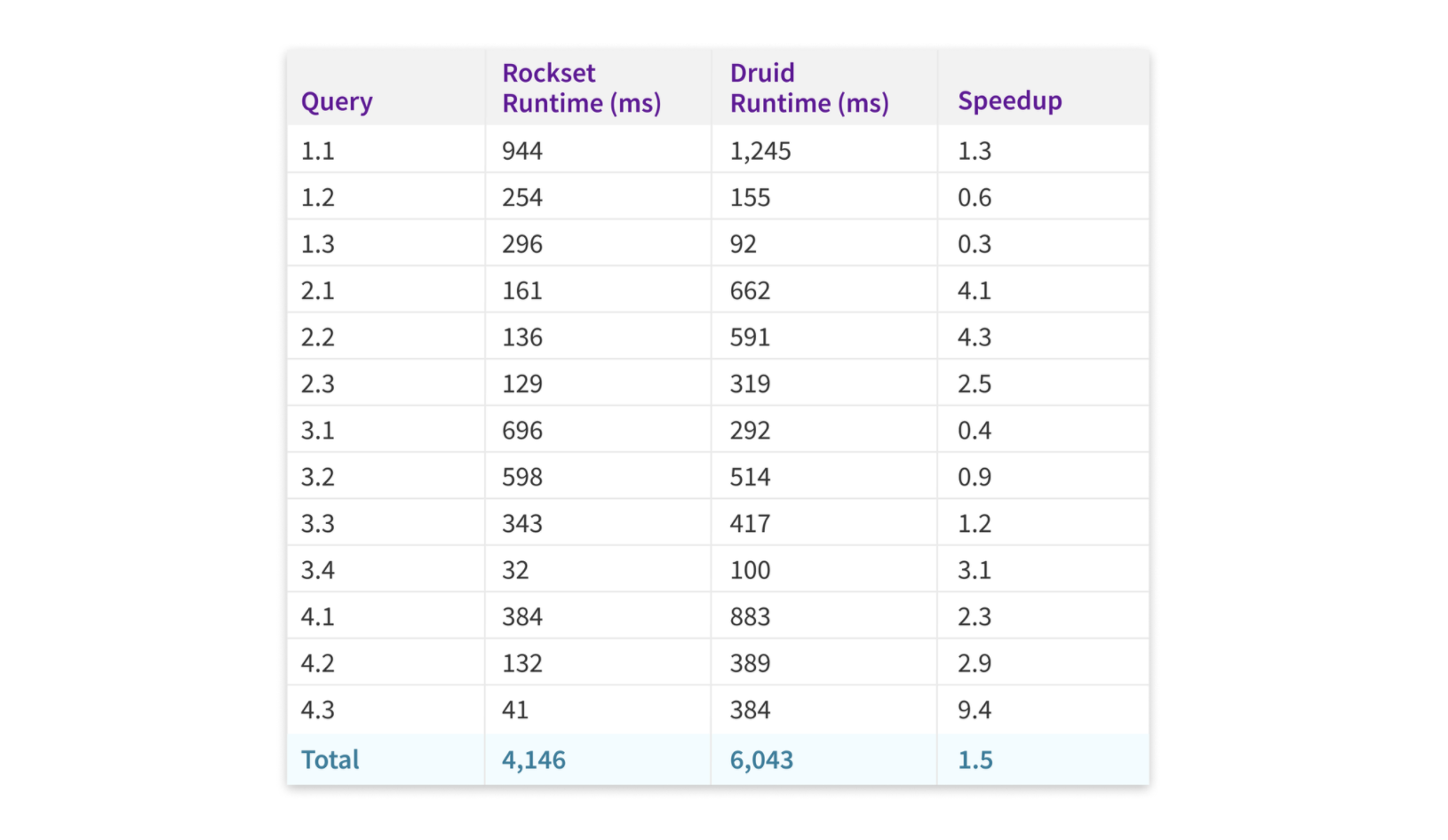Select Rockset runtime value 132
The image size is (1448, 840).
click(x=522, y=663)
